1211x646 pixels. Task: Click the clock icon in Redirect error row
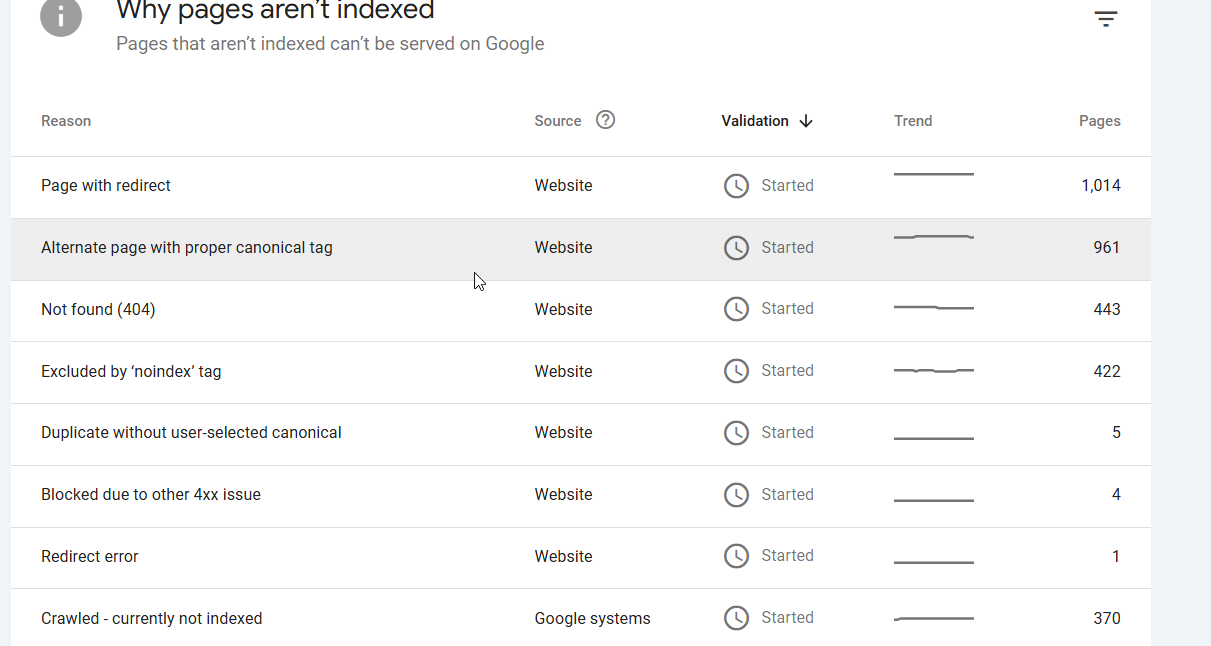tap(736, 556)
